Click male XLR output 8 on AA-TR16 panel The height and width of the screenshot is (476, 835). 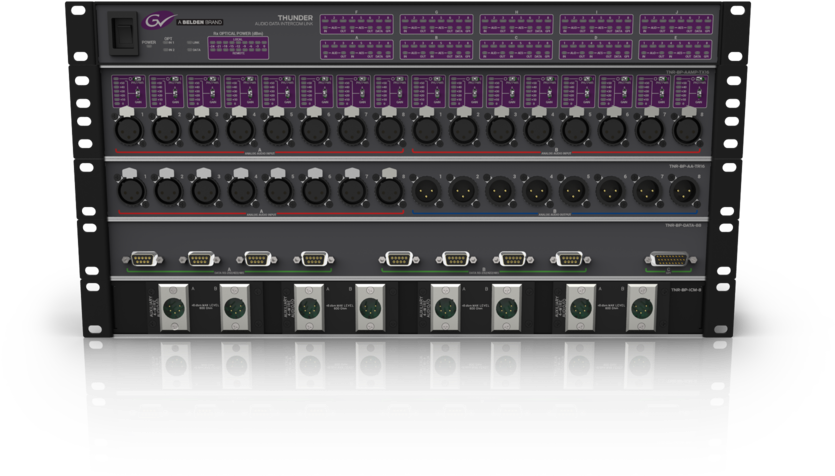(x=684, y=190)
